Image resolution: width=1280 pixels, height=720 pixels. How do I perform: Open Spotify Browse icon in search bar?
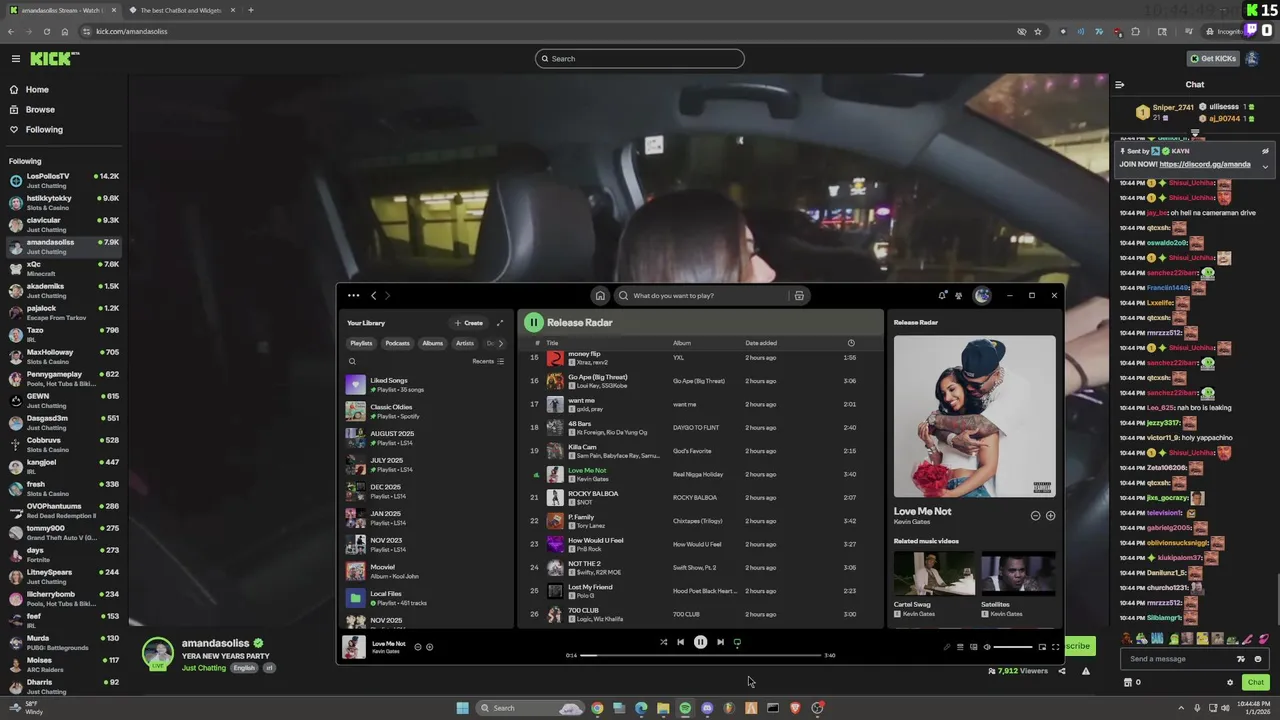tap(799, 295)
